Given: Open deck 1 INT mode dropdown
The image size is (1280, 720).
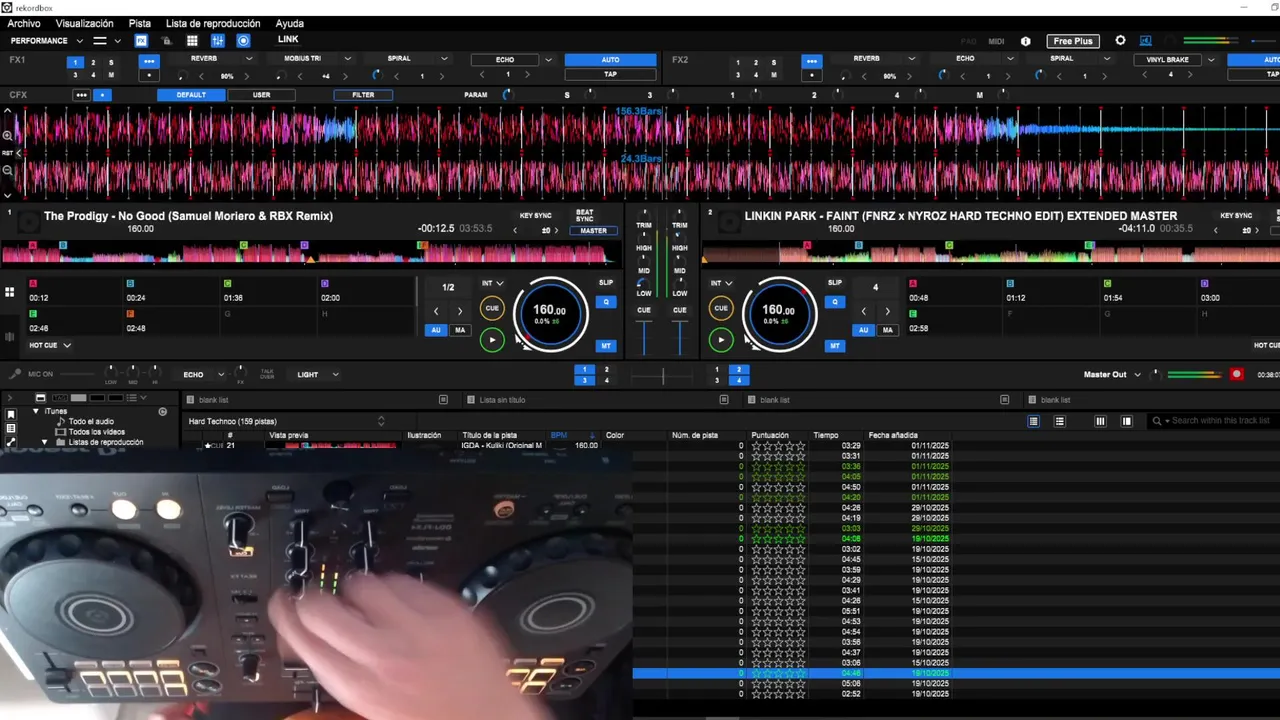Looking at the screenshot, I should pos(492,284).
